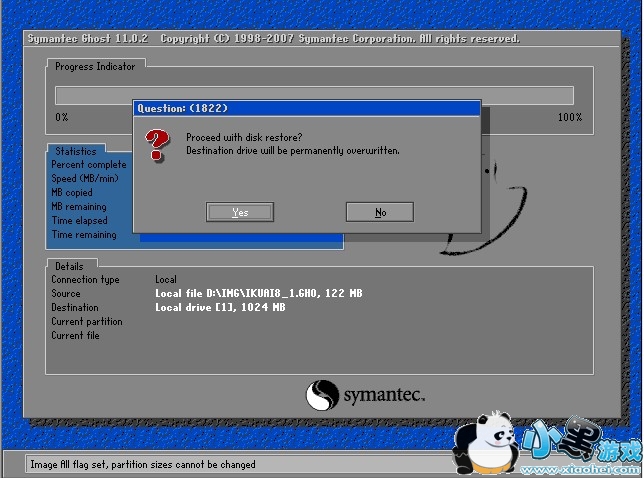Click the Yes button to proceed
This screenshot has width=644, height=478.
click(240, 212)
